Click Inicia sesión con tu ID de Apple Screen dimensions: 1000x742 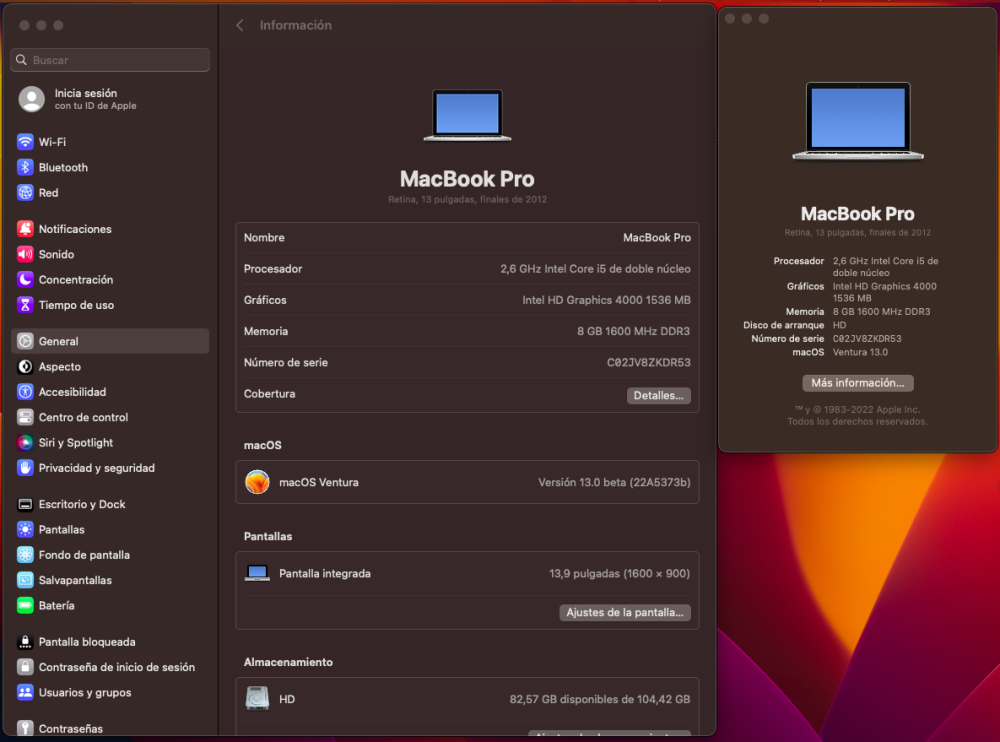95,99
